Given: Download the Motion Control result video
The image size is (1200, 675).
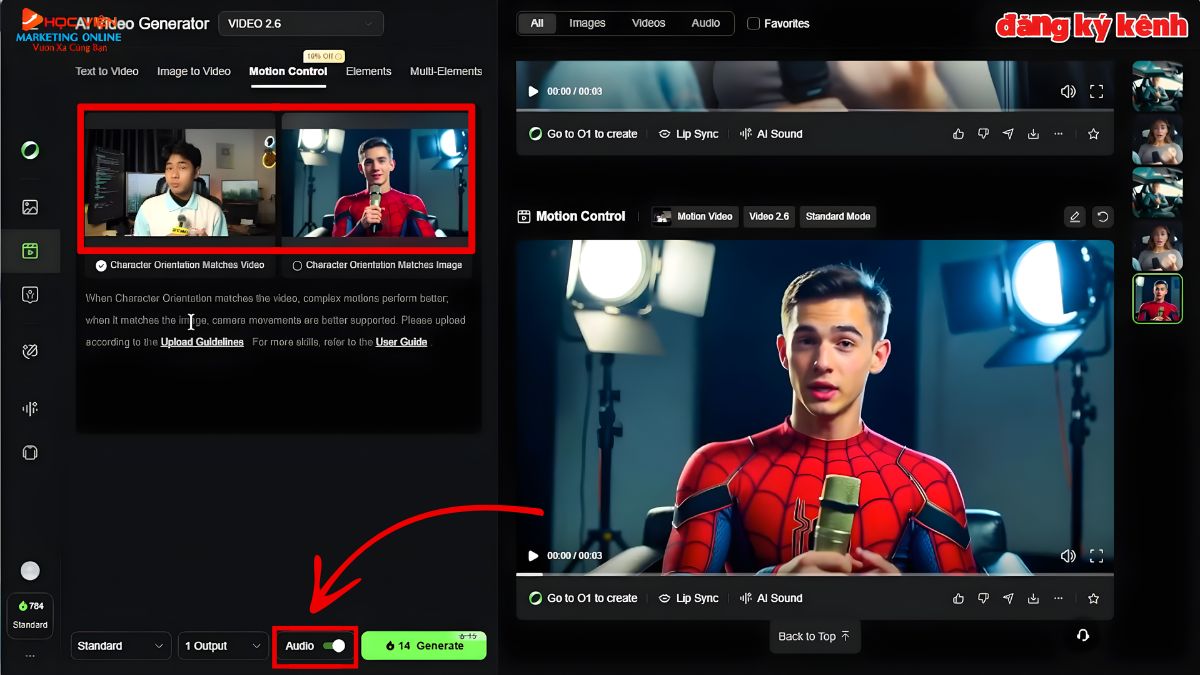Looking at the screenshot, I should (1033, 597).
